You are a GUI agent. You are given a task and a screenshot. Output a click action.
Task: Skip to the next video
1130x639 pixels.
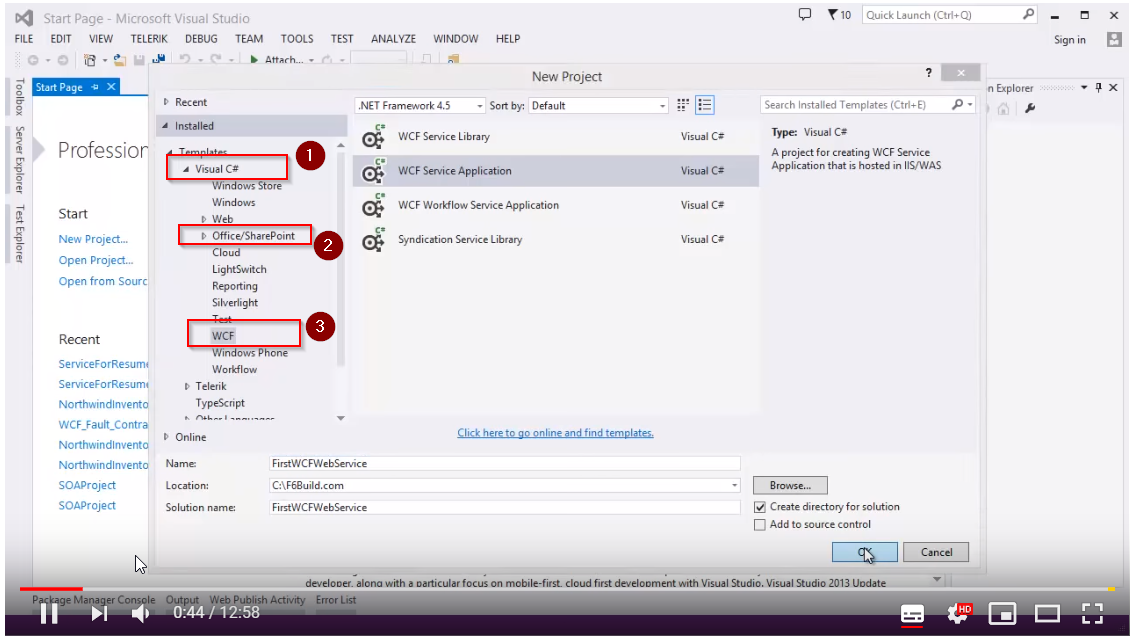tap(99, 613)
